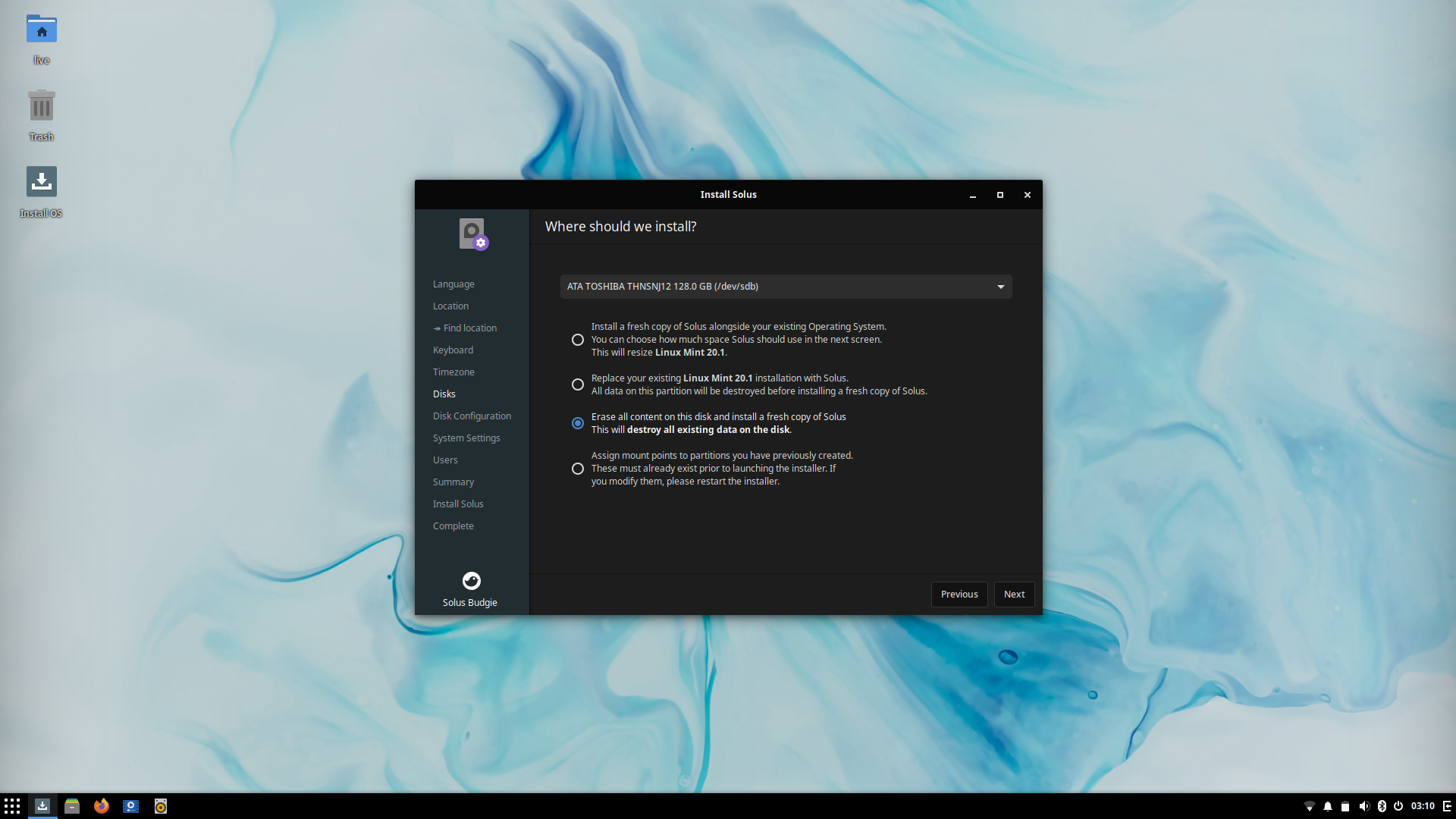The height and width of the screenshot is (819, 1456).
Task: Launch Firefox from the taskbar
Action: (101, 806)
